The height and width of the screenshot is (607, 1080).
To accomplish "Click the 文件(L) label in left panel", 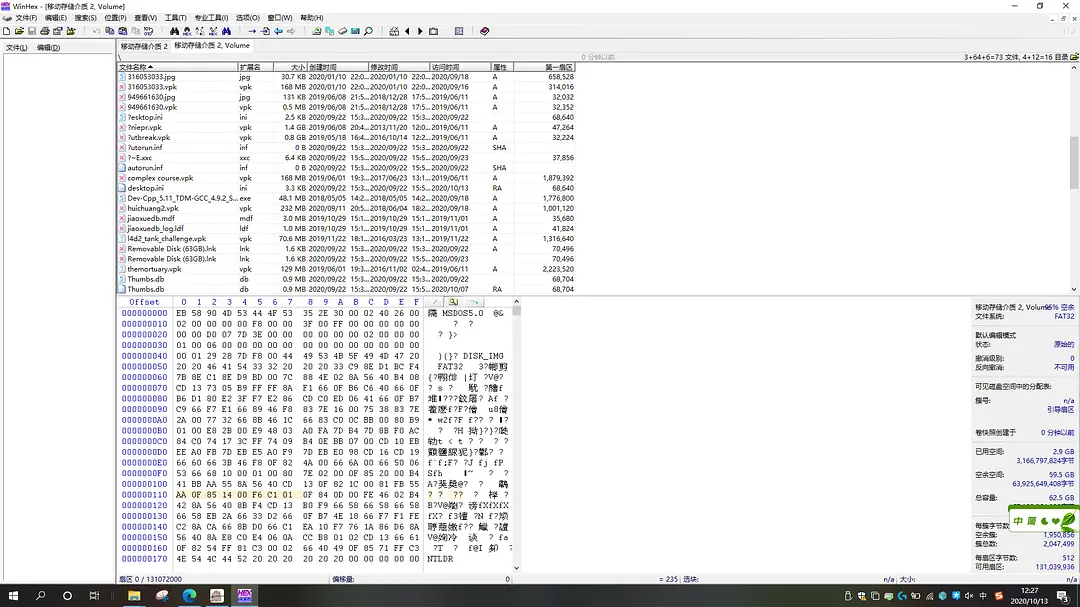I will 16,47.
